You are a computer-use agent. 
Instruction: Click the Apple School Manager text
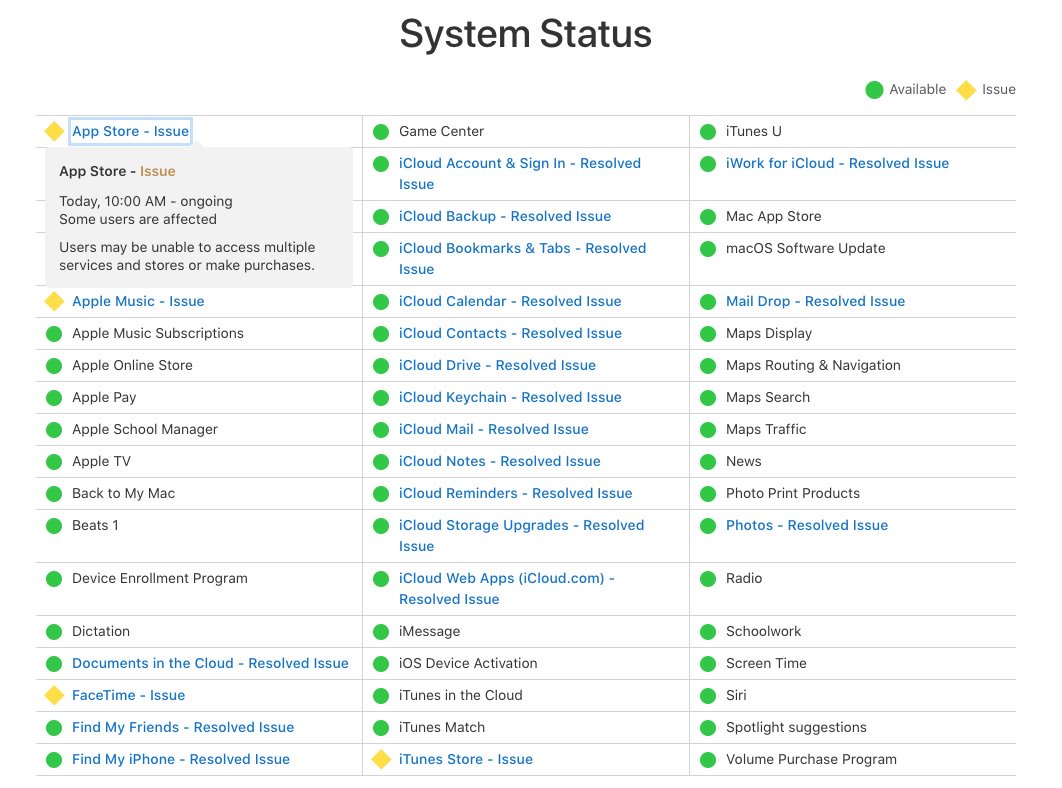point(145,430)
